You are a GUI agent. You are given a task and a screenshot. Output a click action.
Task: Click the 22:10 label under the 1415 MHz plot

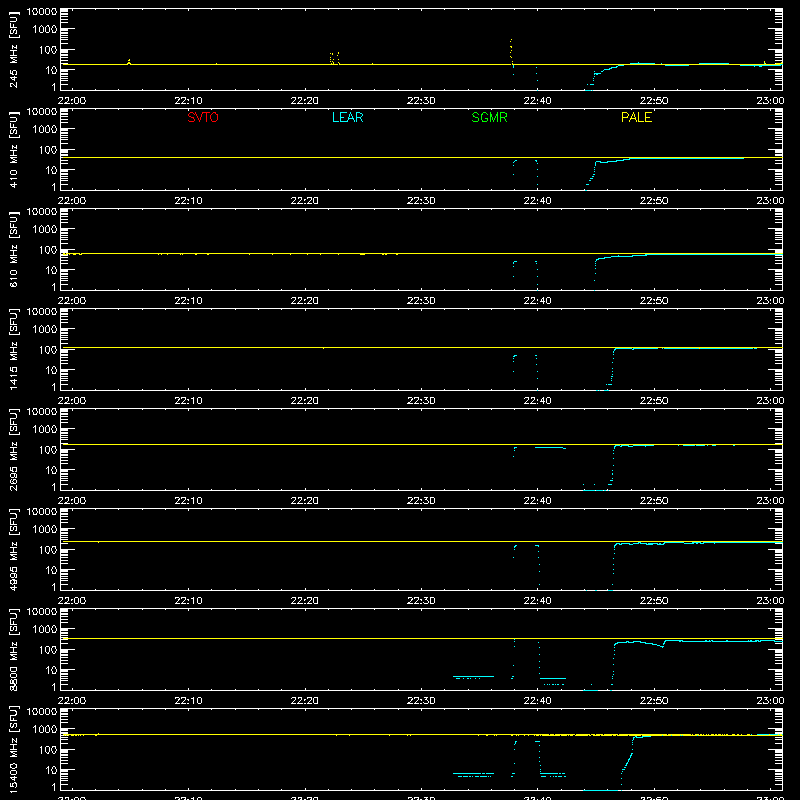[188, 401]
